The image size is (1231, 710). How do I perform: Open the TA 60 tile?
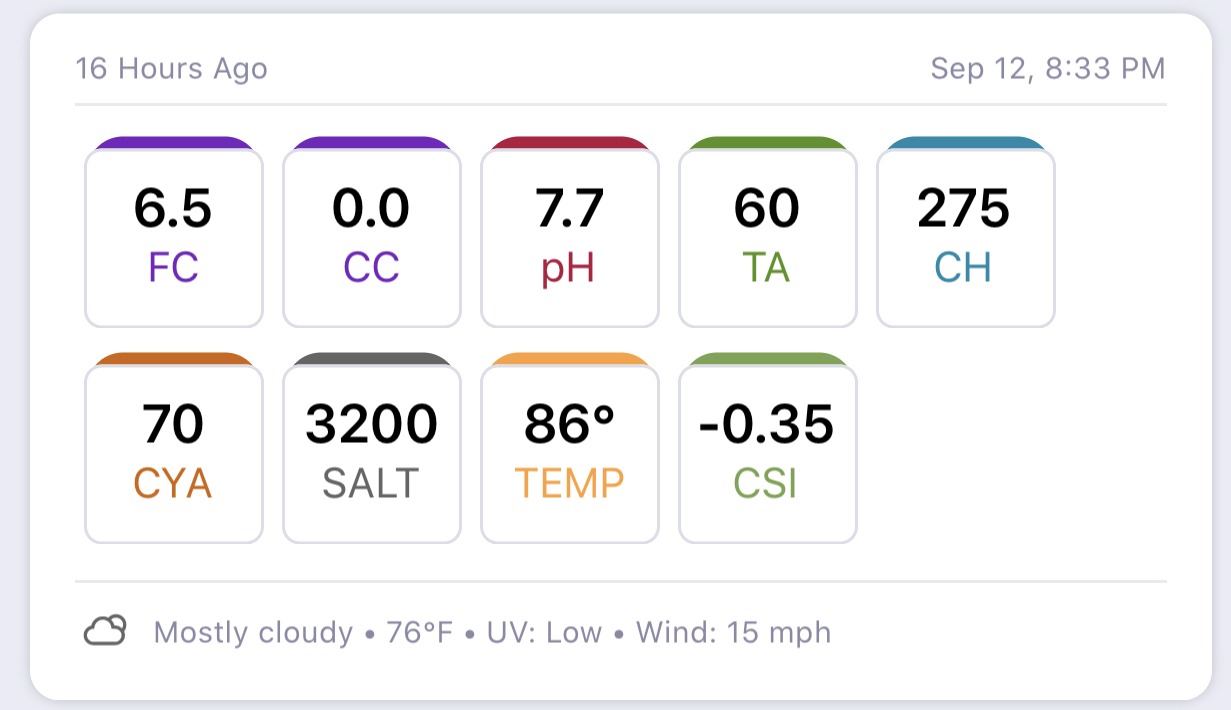pos(768,237)
